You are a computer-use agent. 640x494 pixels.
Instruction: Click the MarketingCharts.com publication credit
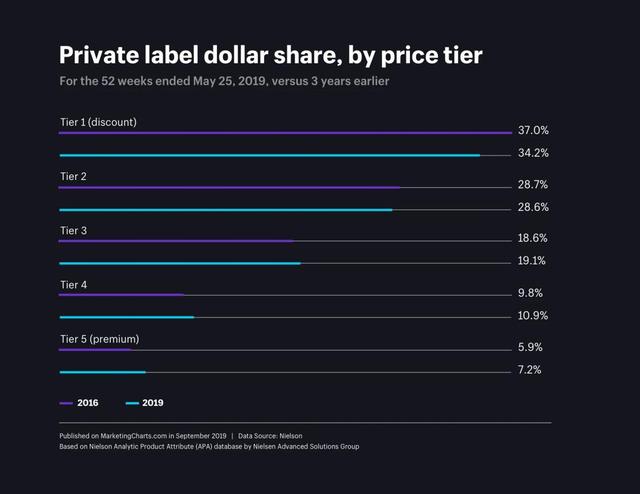pyautogui.click(x=143, y=436)
